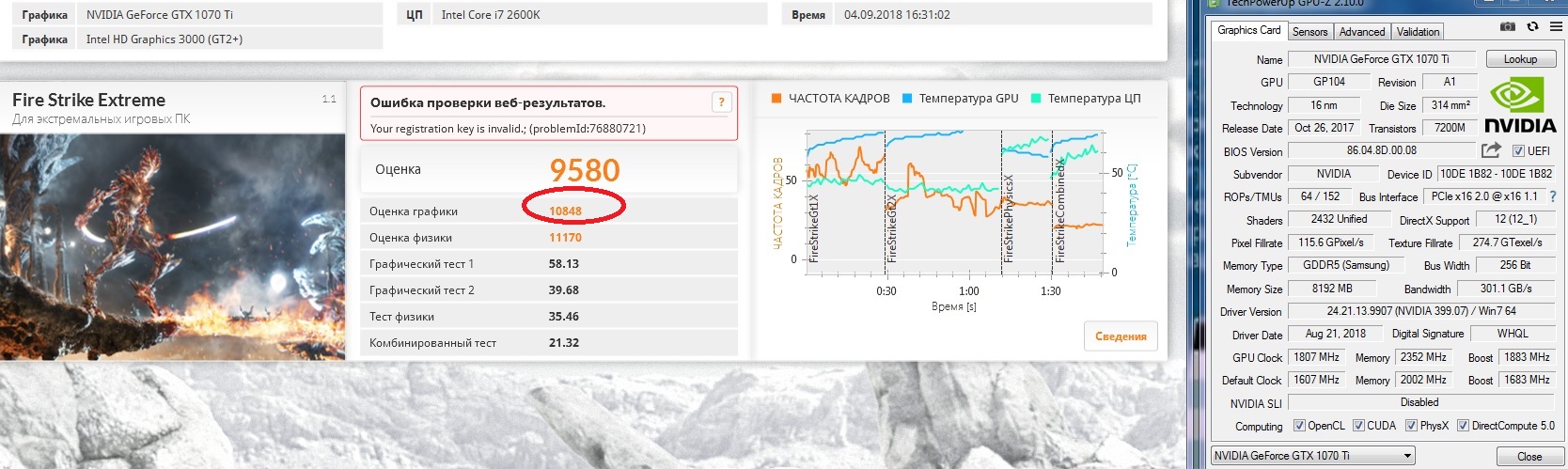
Task: Click the BIOS Version field 86.04.8D.00.08
Action: (1381, 150)
